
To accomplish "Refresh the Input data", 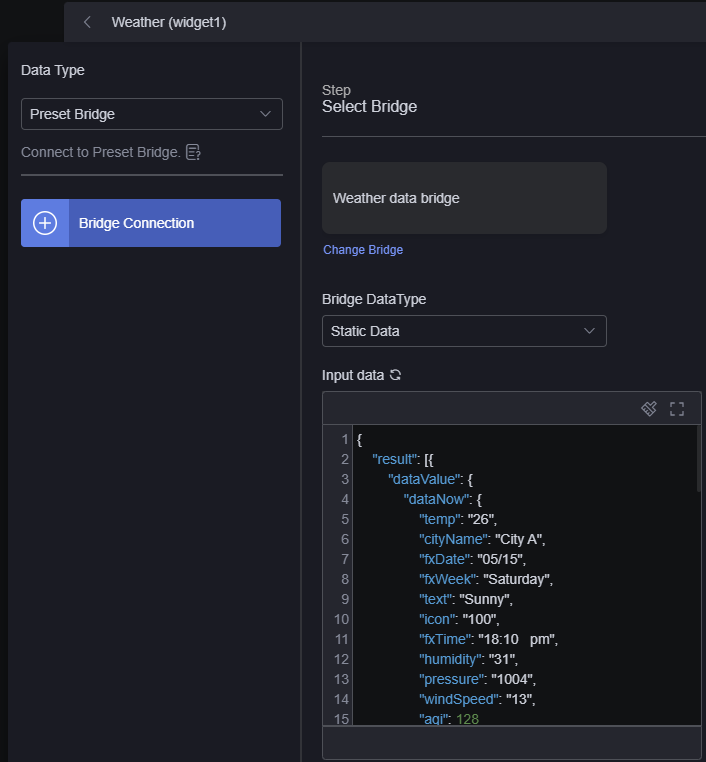I will pos(396,375).
